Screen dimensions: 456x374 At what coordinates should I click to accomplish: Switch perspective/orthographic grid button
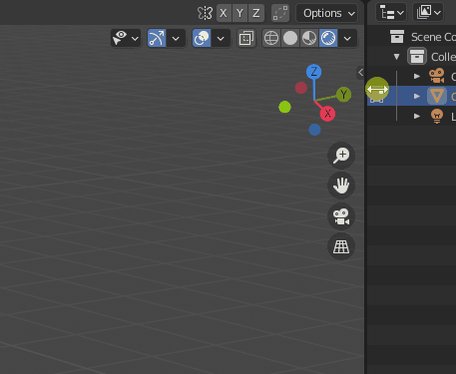[x=341, y=247]
